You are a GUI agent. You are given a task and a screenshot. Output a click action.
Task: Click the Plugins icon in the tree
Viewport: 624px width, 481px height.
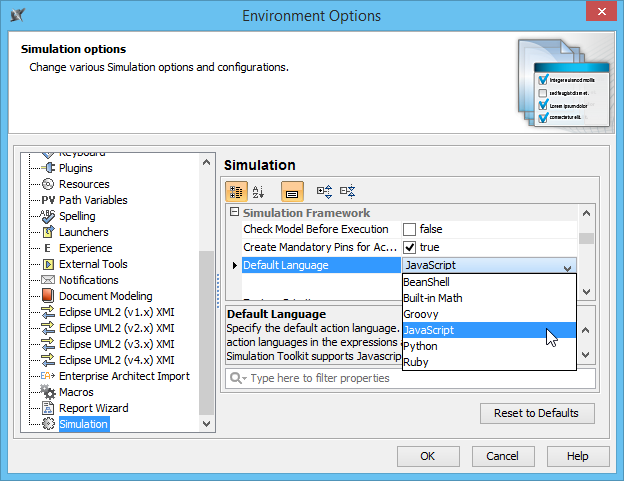click(48, 168)
